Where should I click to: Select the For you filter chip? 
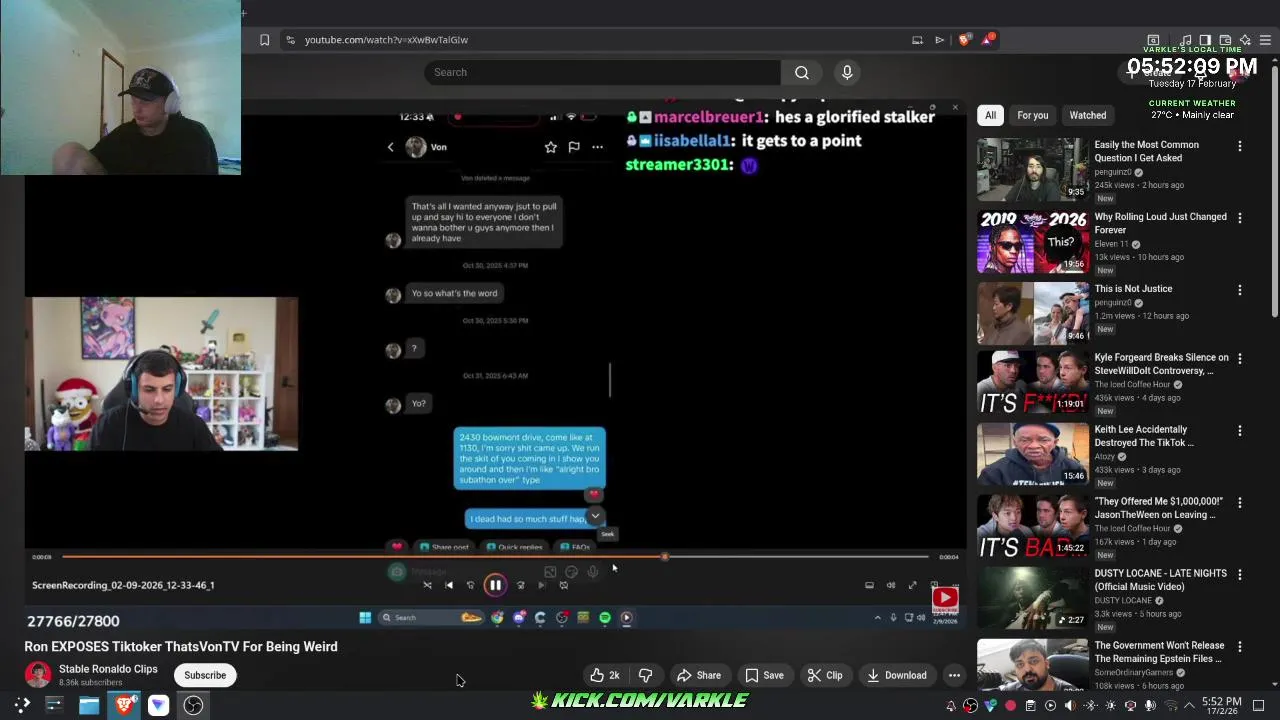pyautogui.click(x=1033, y=115)
